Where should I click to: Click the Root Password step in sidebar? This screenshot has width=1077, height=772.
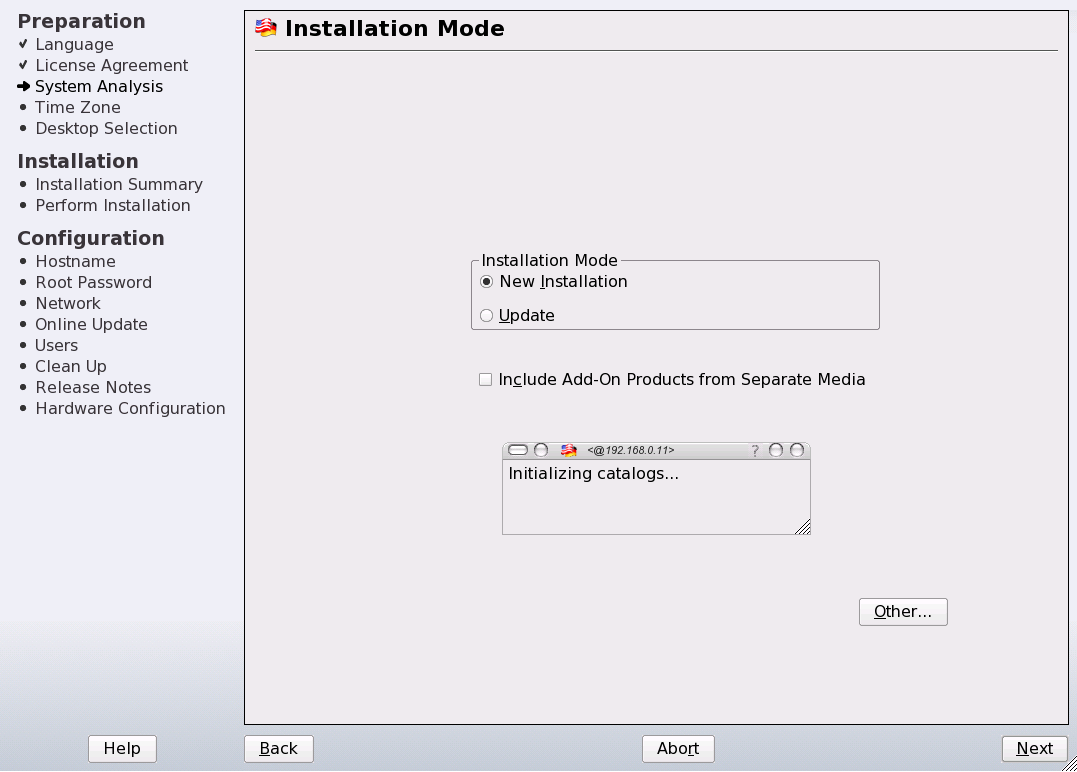tap(94, 283)
